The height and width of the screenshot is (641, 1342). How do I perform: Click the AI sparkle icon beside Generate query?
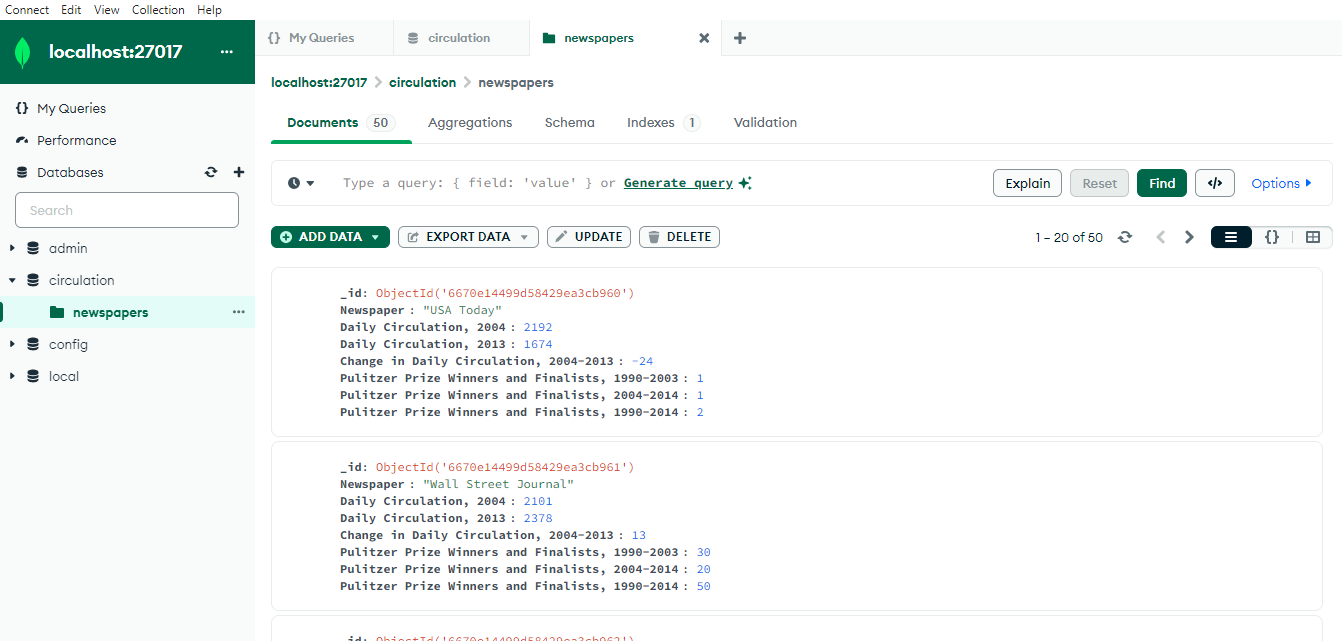tap(745, 183)
